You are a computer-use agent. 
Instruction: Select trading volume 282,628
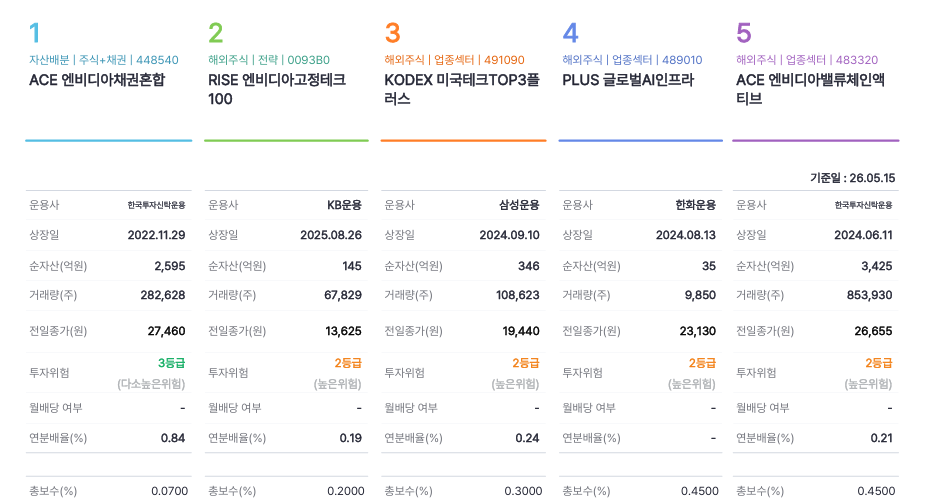tap(163, 295)
